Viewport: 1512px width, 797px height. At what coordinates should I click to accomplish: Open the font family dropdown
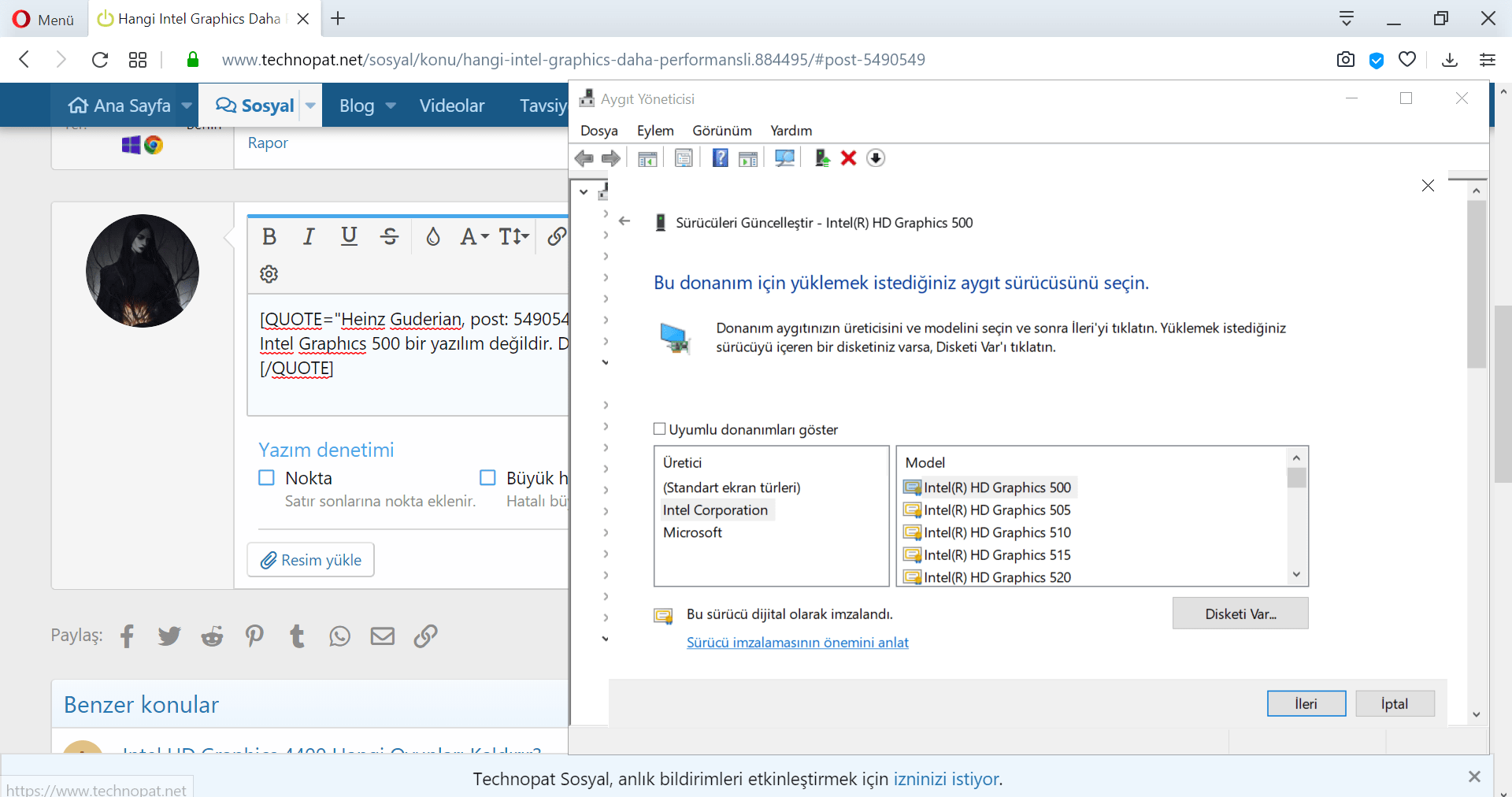(x=475, y=236)
